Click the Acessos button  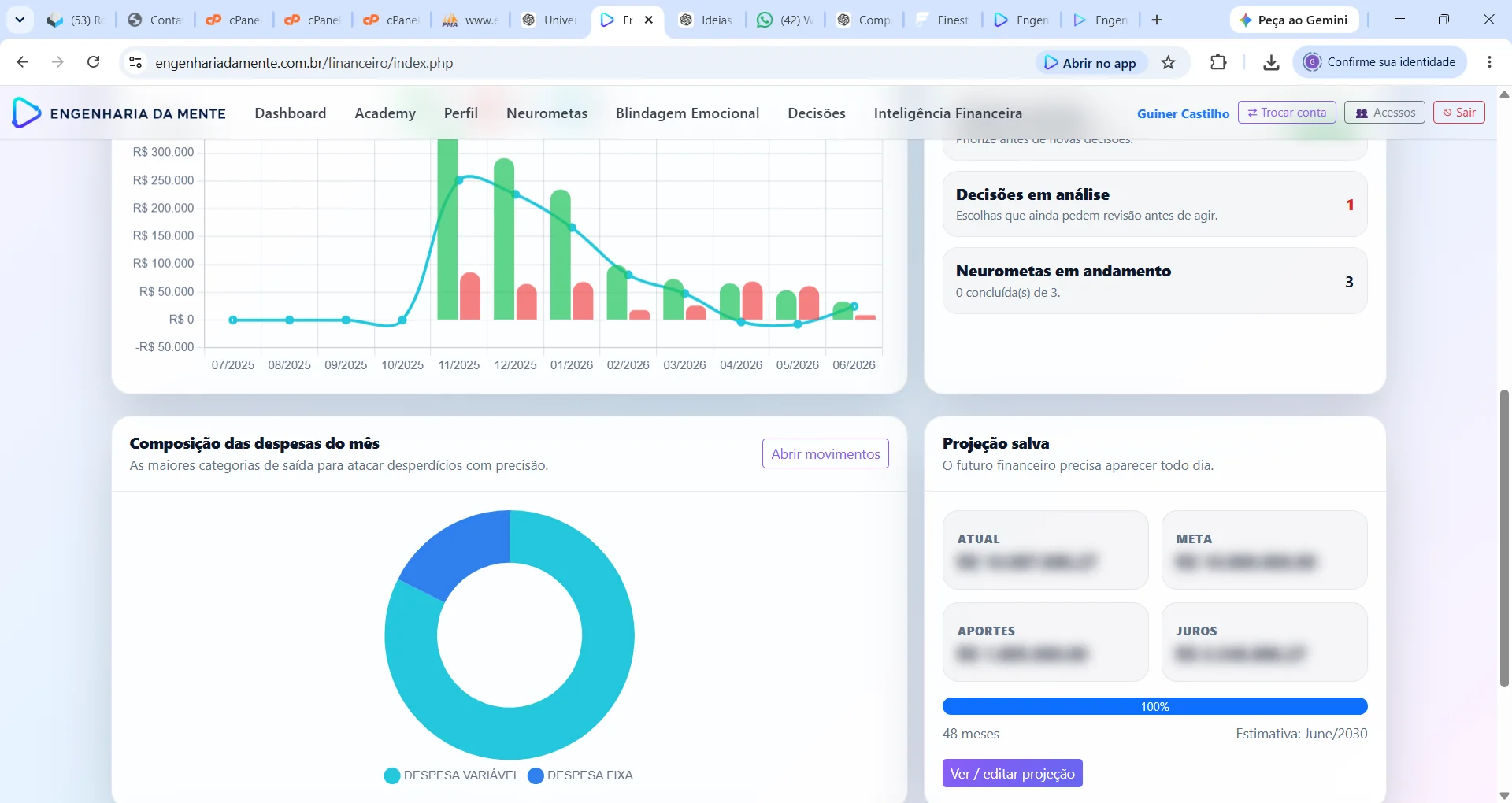1384,113
